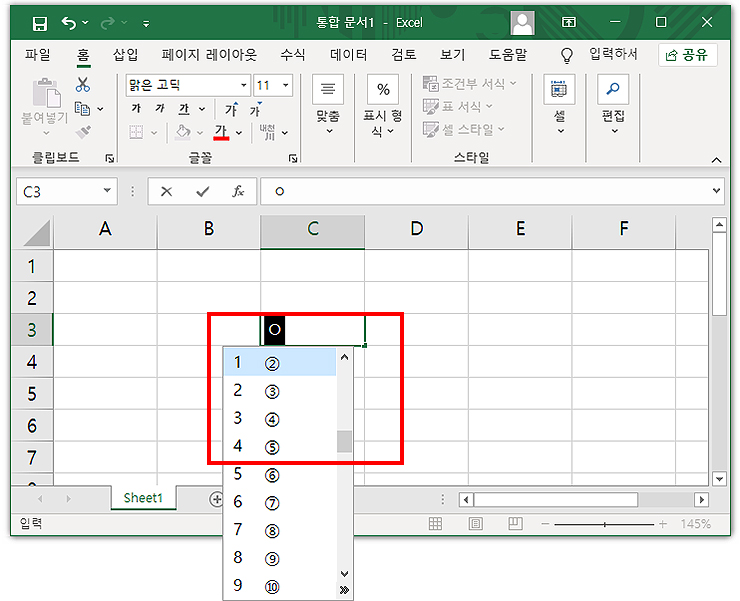
Task: Decrease font size button
Action: 256,109
